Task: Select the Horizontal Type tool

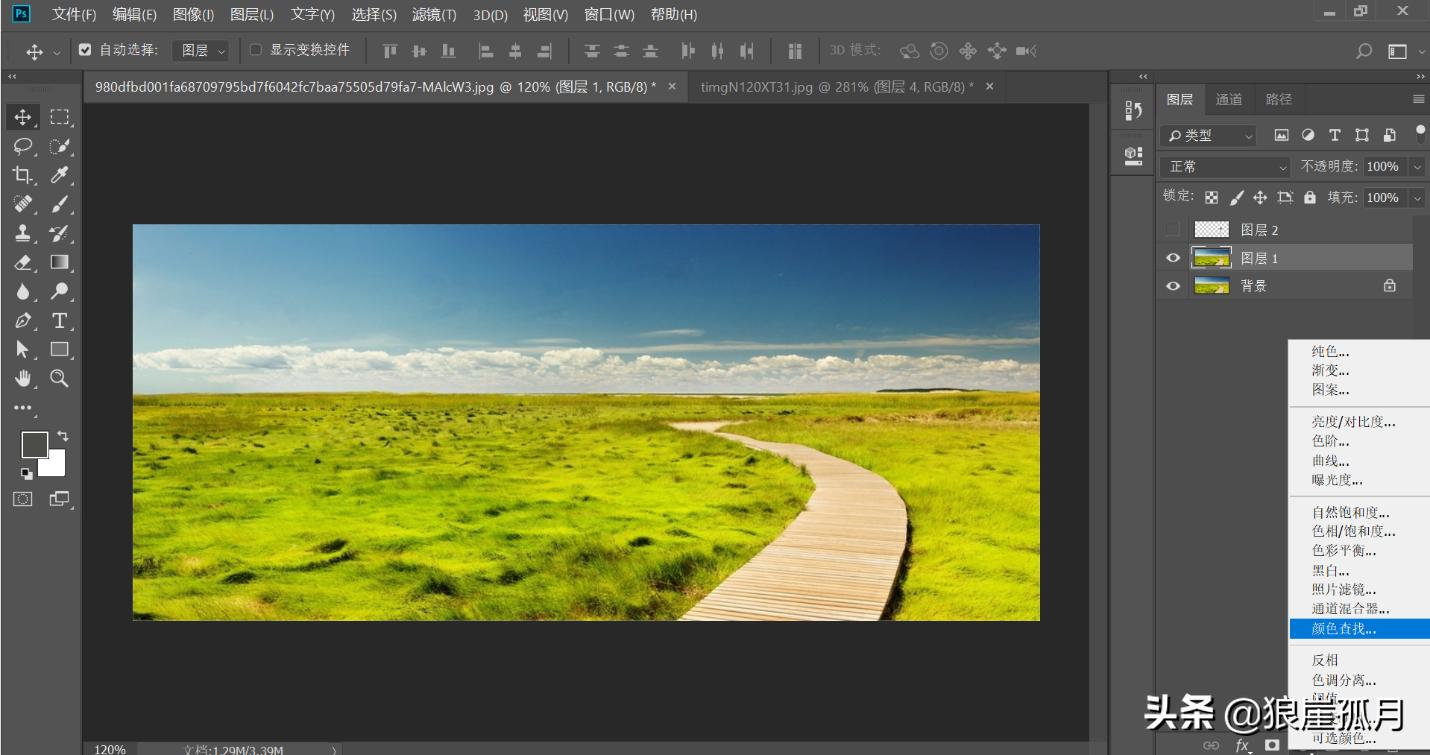Action: pos(59,321)
